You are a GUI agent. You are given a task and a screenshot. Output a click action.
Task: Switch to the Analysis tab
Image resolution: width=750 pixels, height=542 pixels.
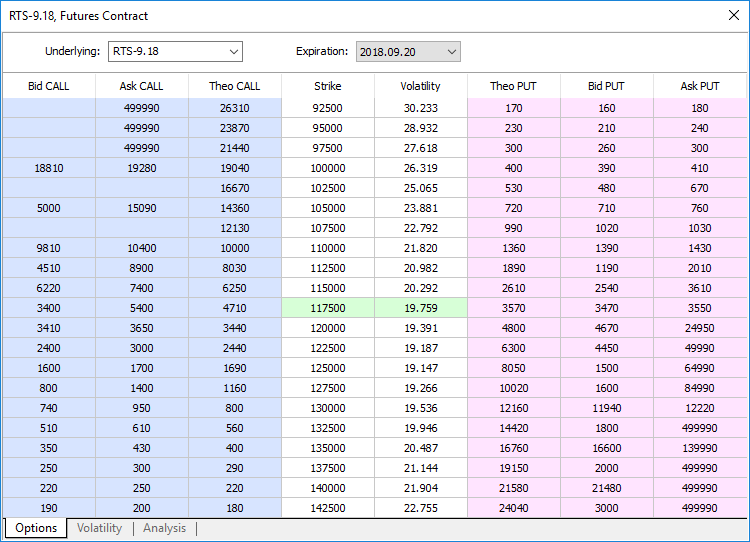pos(165,528)
